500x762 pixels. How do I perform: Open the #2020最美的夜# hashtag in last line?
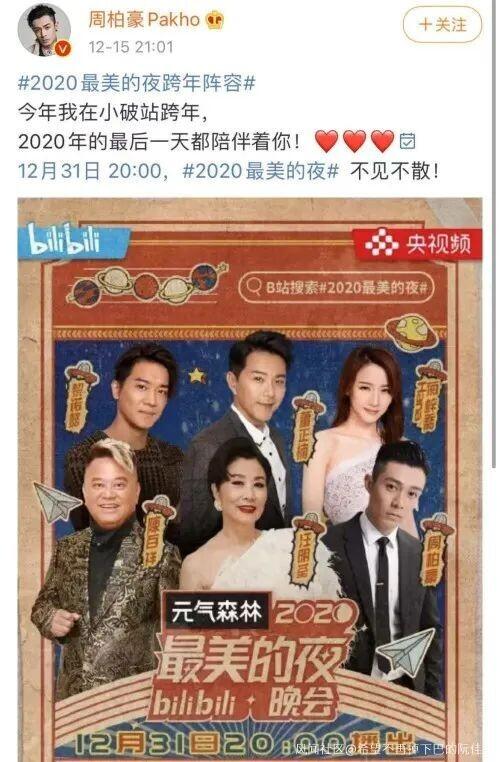coord(260,171)
